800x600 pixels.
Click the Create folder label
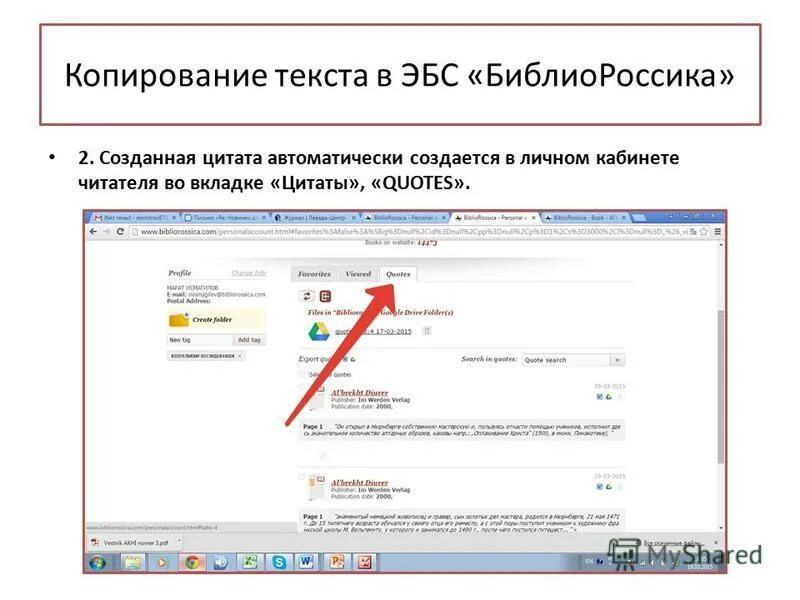[212, 319]
